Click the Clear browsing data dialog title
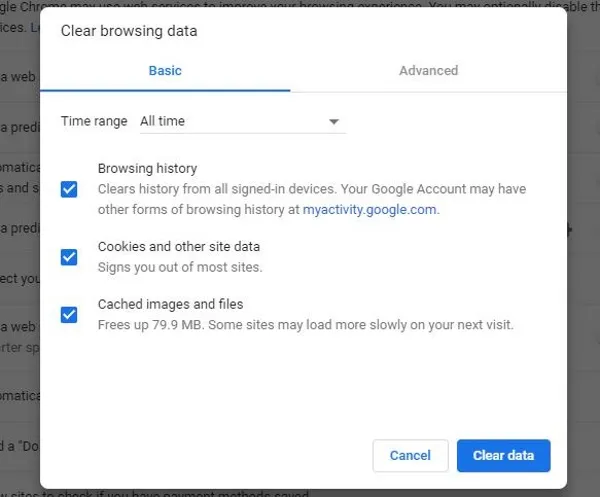This screenshot has width=600, height=497. (x=129, y=31)
